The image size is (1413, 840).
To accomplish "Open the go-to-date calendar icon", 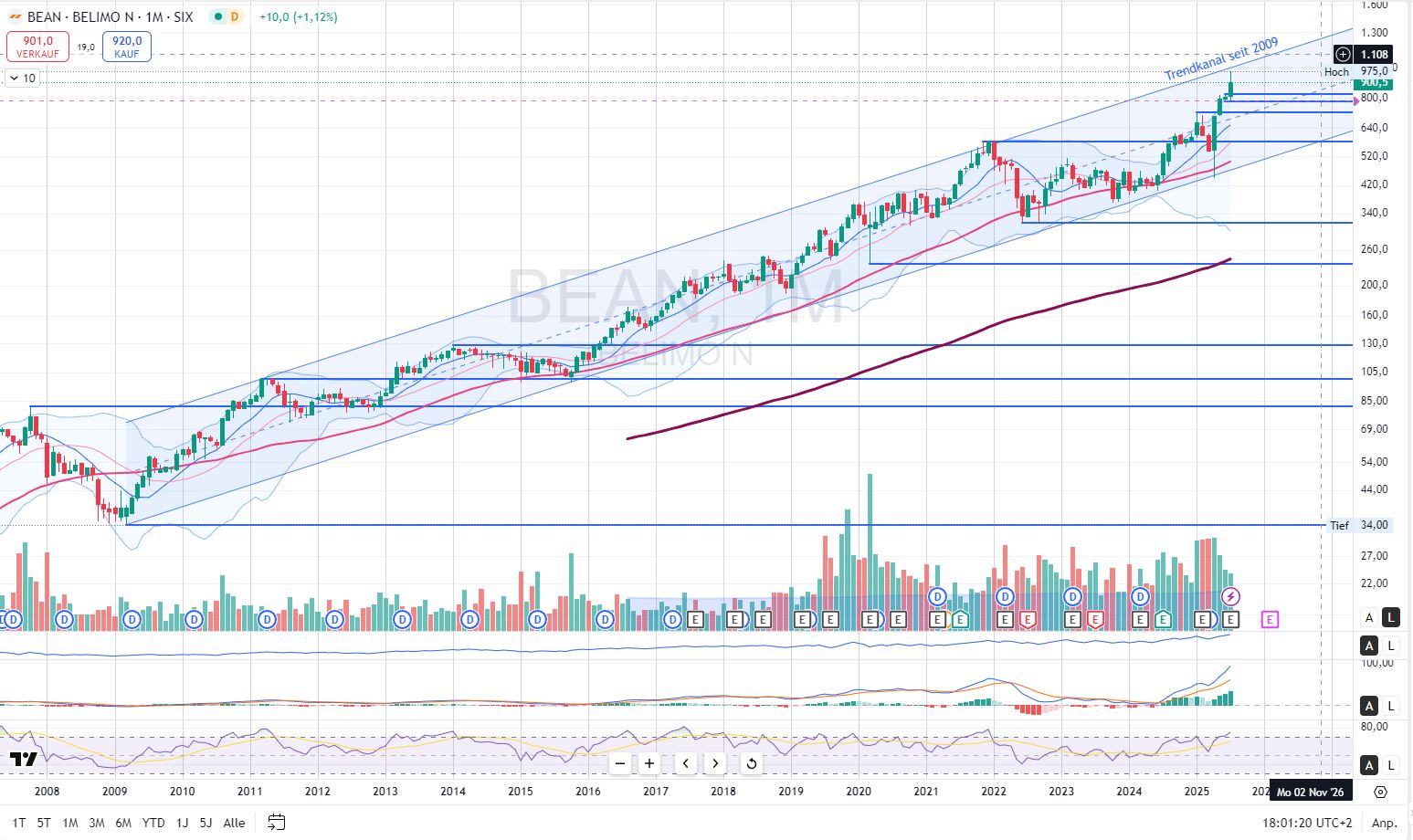I will coord(277,823).
